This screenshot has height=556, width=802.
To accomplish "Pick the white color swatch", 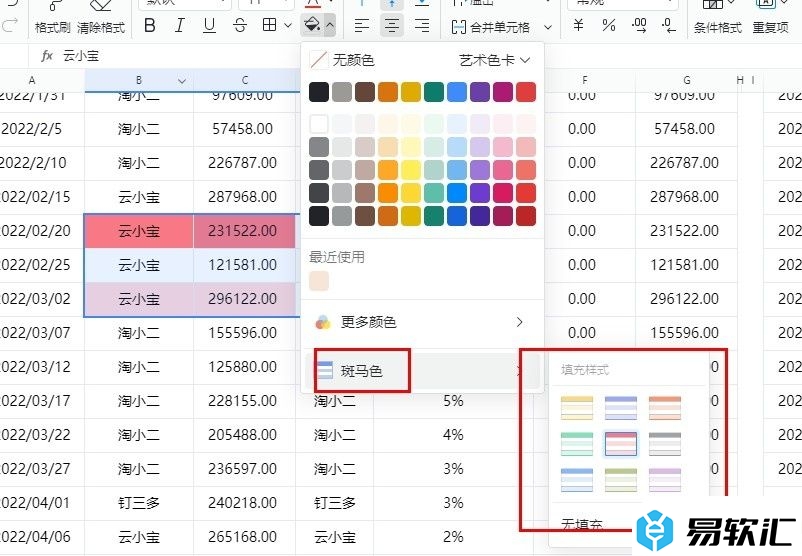I will 319,124.
